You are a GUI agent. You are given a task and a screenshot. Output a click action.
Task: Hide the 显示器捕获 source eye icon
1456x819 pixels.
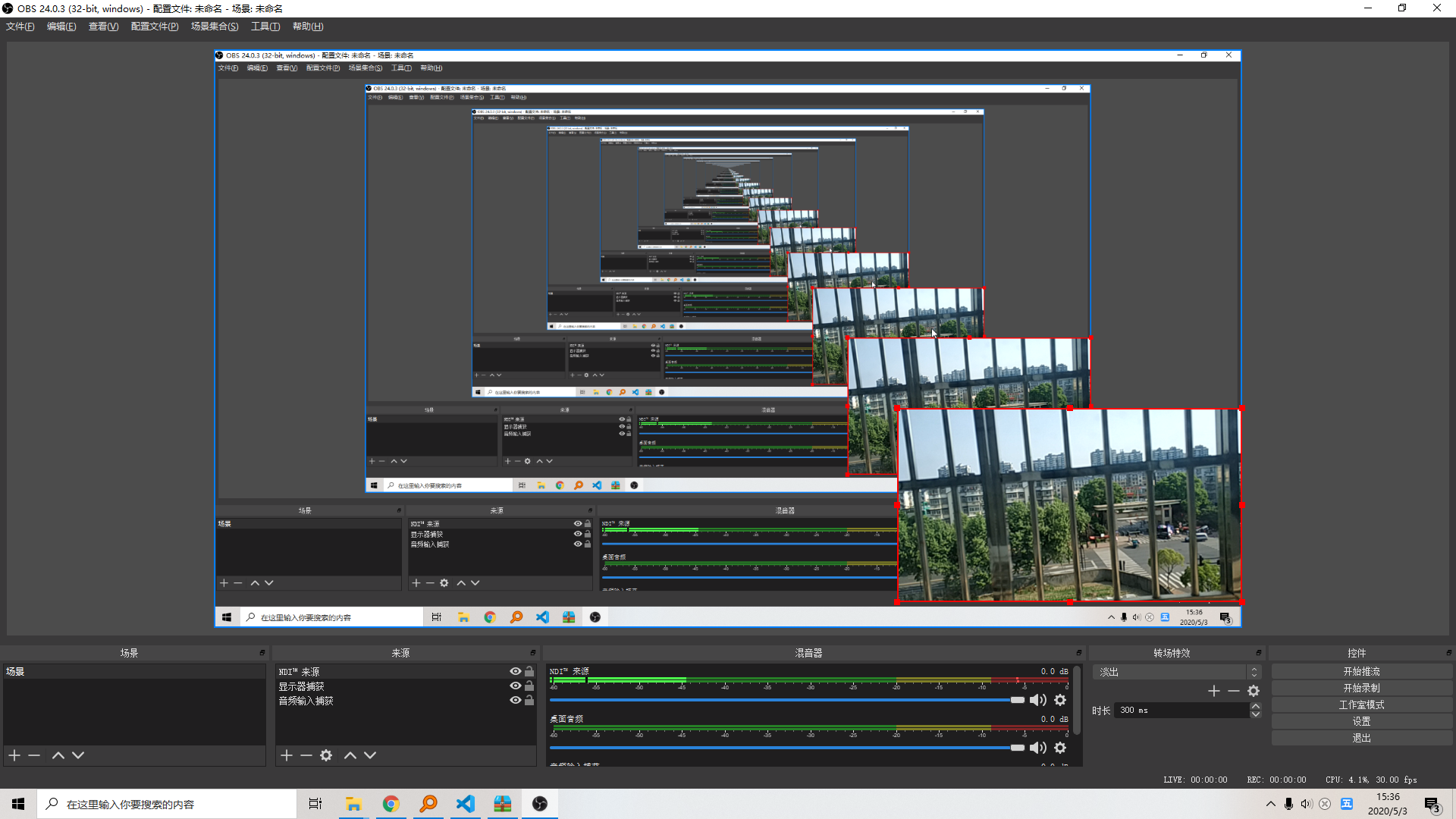[x=515, y=686]
